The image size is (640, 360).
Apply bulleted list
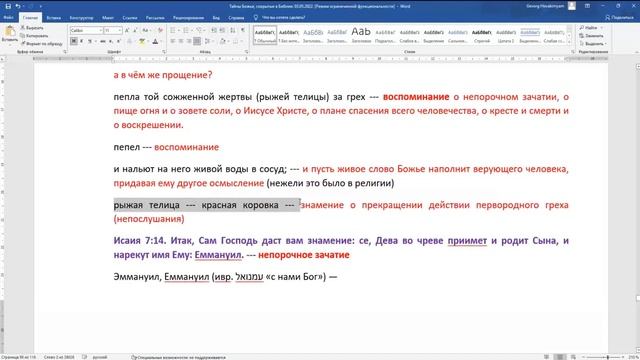174,30
